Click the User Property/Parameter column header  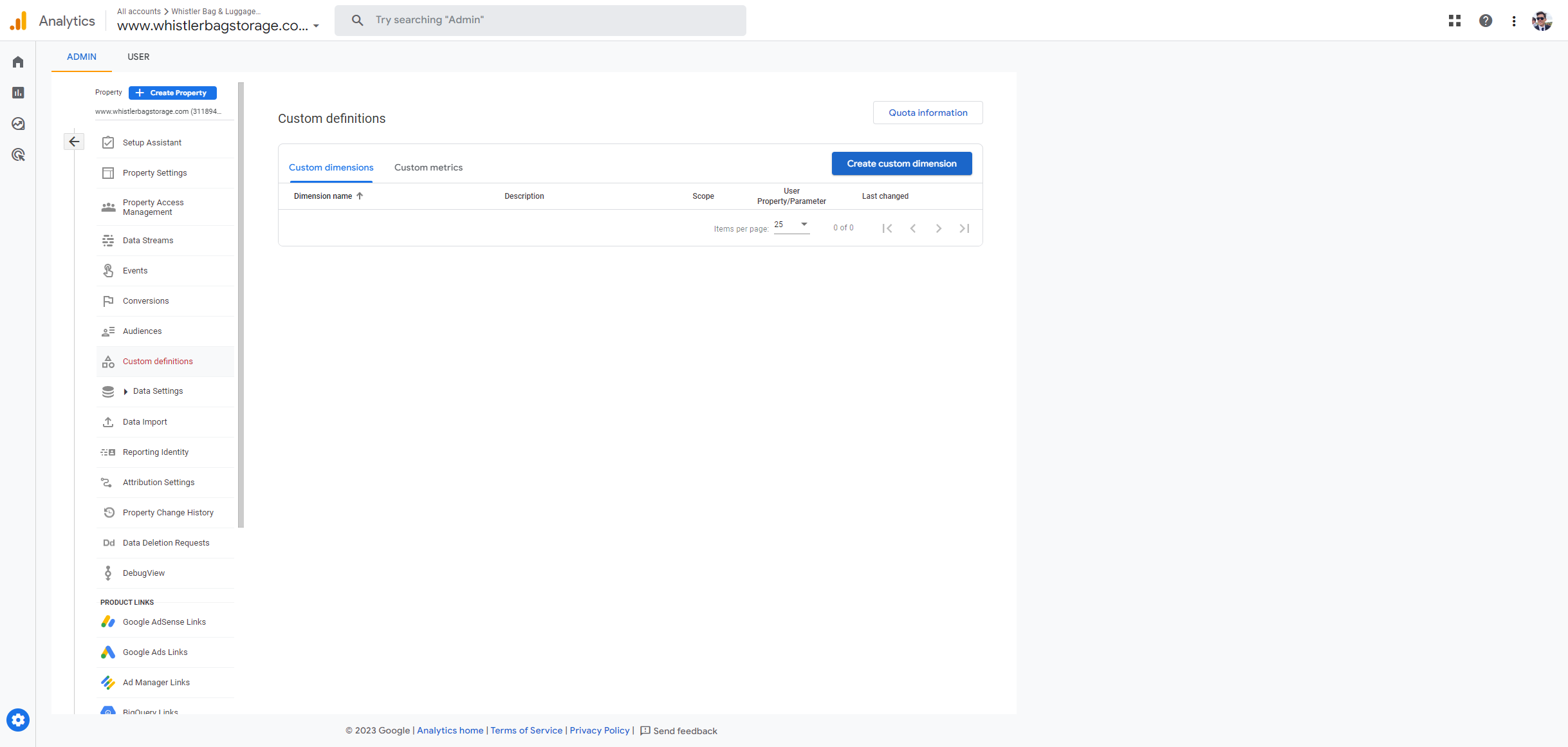tap(791, 196)
